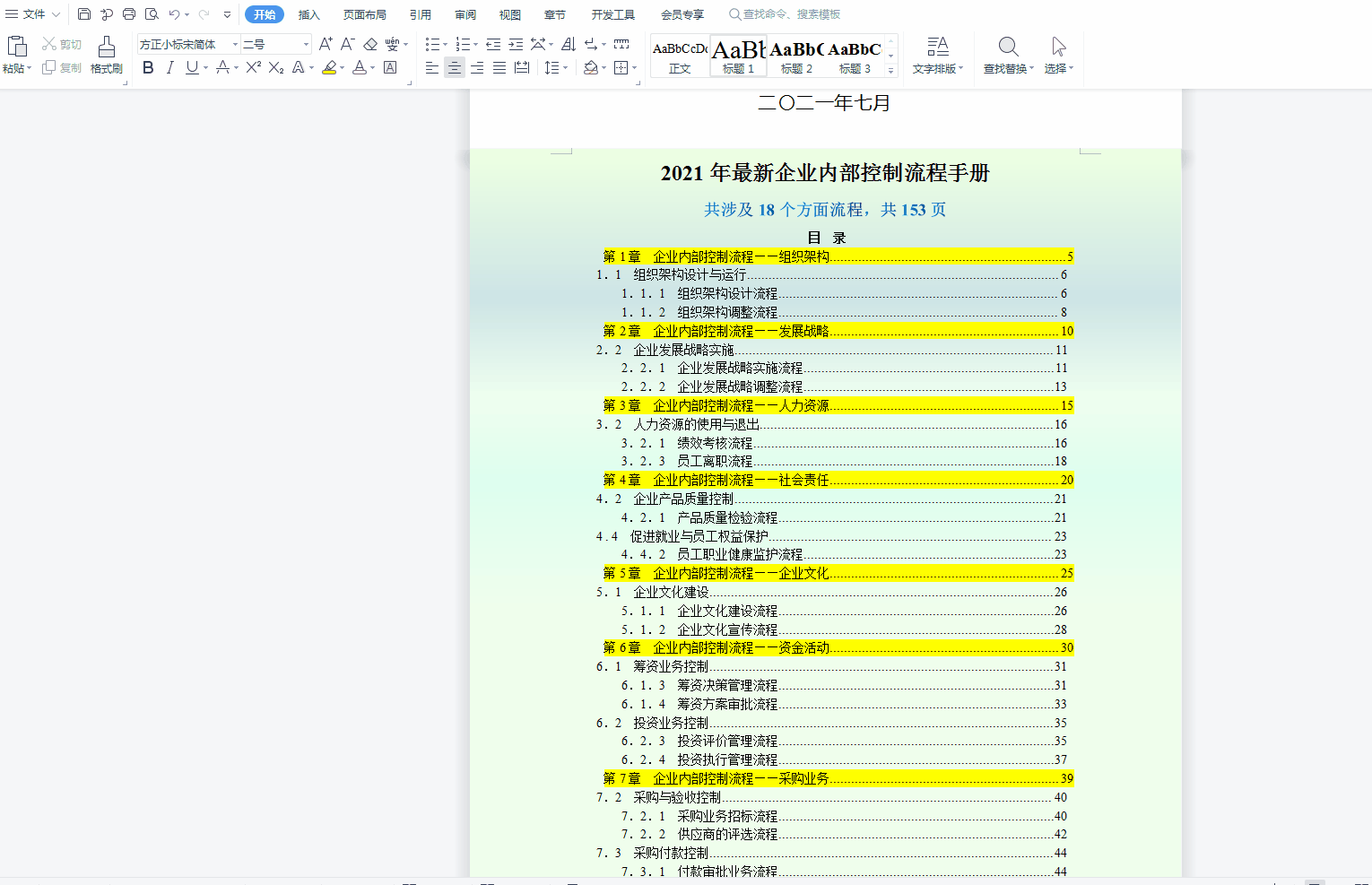Select the italic formatting icon

[x=169, y=66]
